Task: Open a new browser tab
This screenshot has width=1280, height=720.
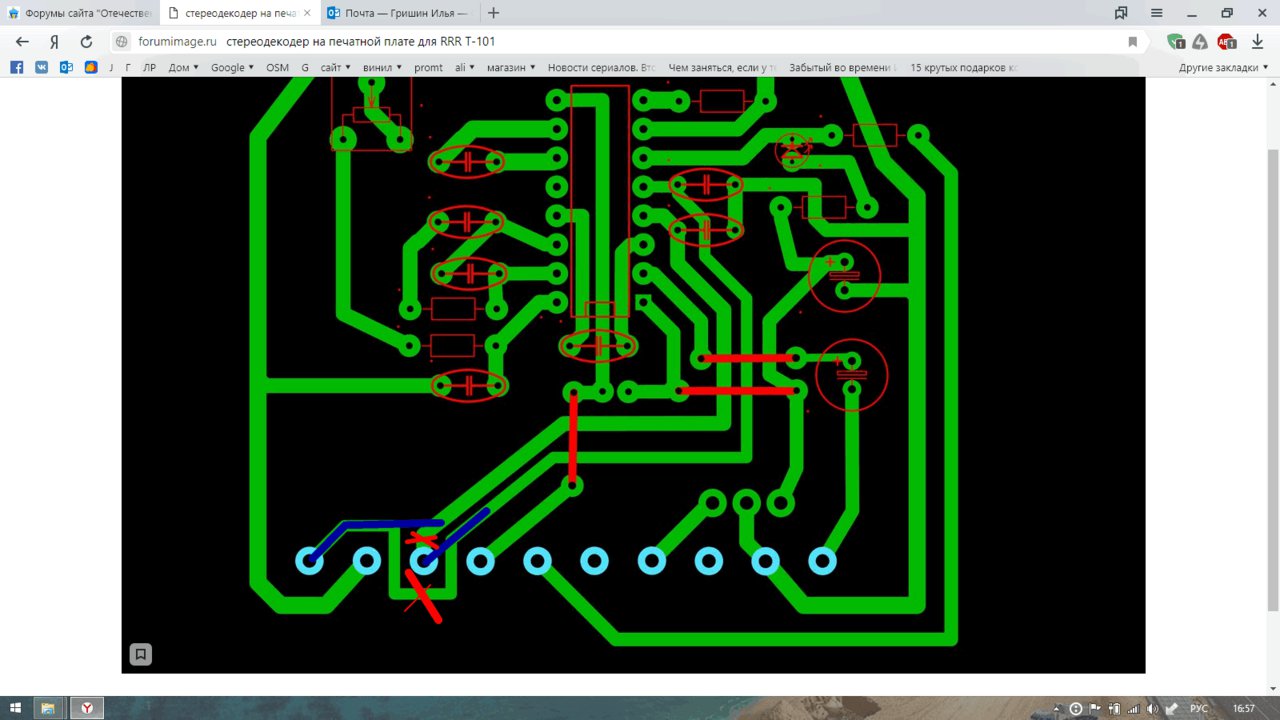Action: 493,13
